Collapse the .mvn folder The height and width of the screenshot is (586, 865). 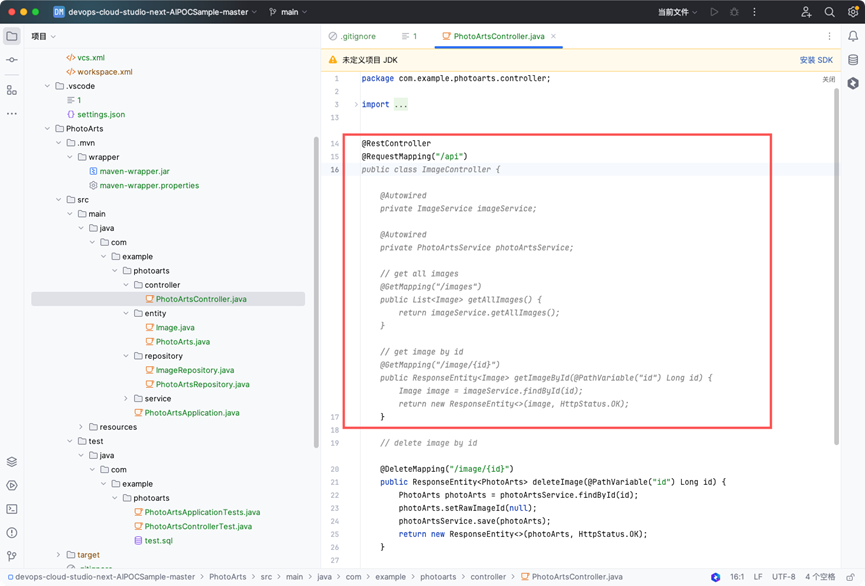[58, 143]
